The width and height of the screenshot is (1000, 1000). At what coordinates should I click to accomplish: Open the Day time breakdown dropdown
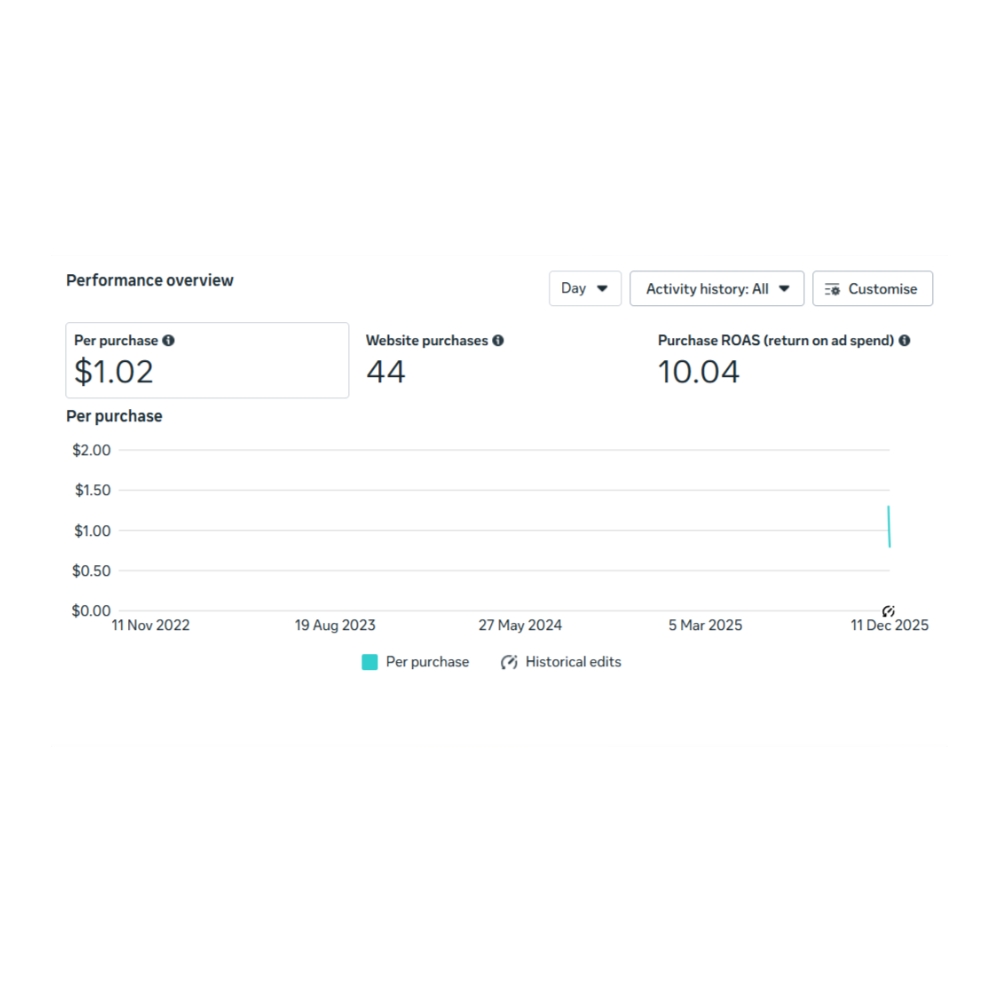pyautogui.click(x=585, y=289)
